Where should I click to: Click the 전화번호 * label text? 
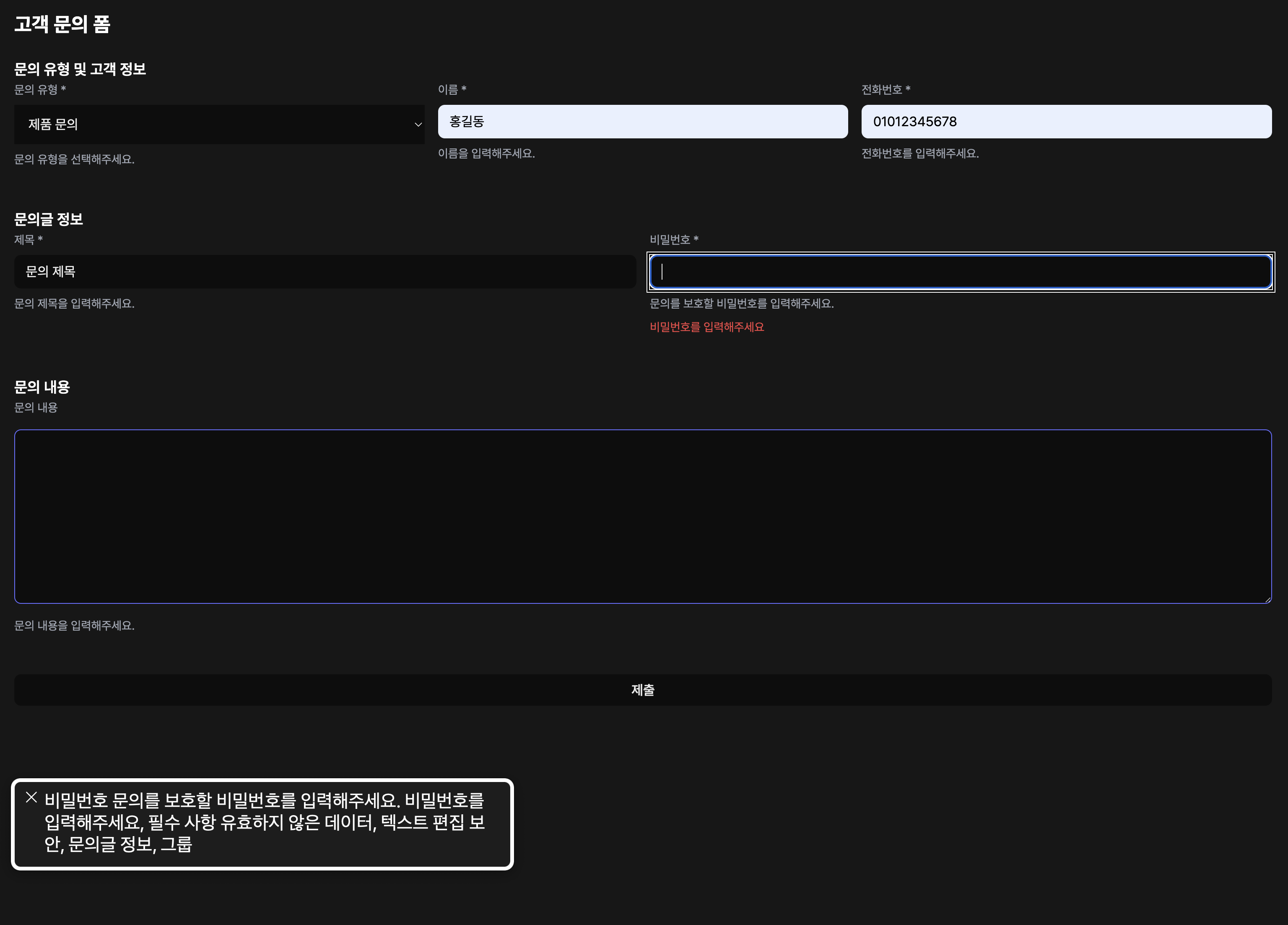point(885,90)
